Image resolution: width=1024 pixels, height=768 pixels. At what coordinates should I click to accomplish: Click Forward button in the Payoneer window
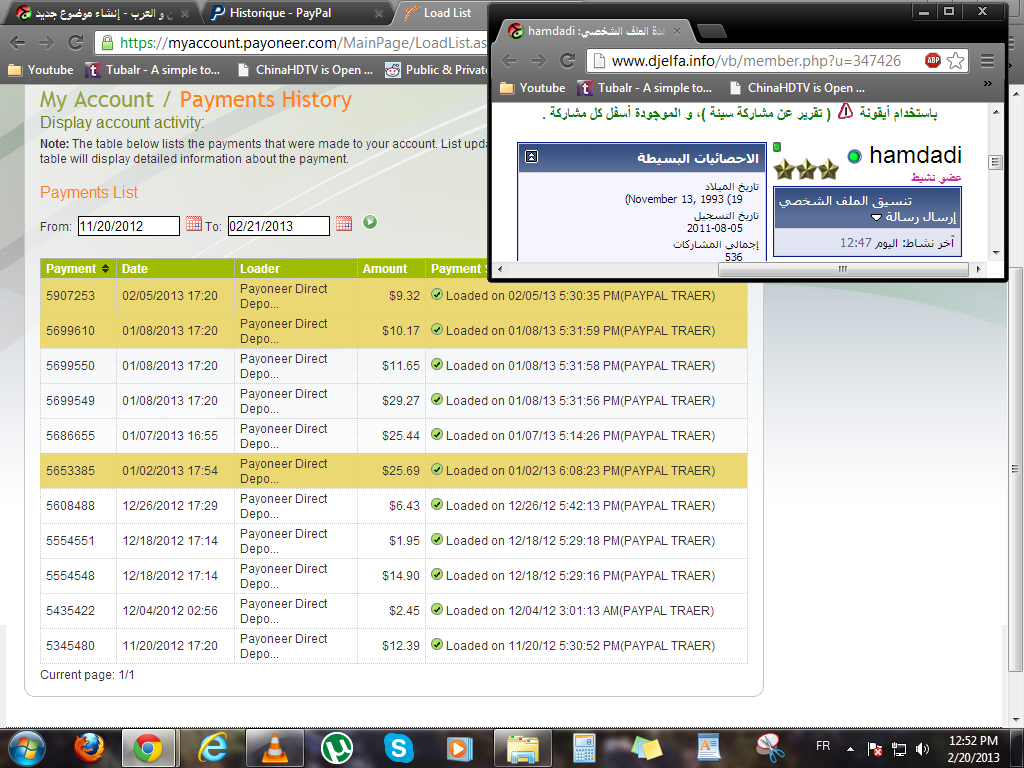click(46, 43)
